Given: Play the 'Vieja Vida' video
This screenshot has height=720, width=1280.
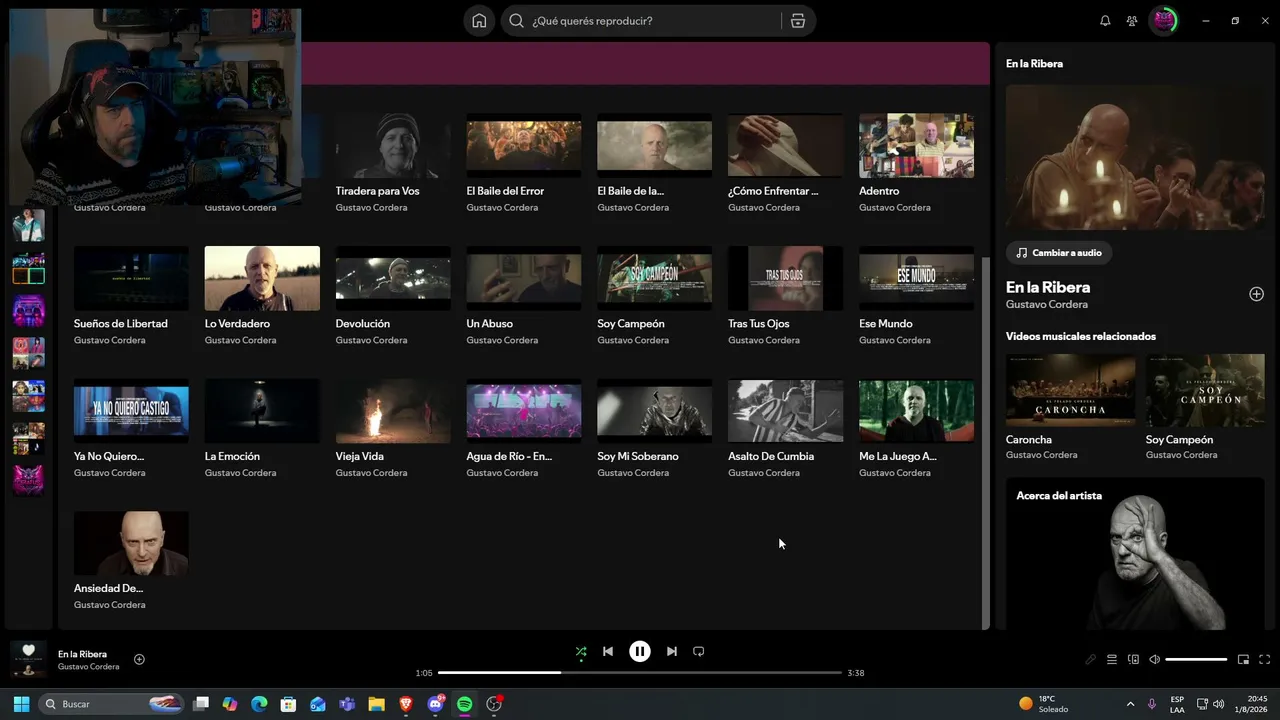Looking at the screenshot, I should (x=393, y=428).
